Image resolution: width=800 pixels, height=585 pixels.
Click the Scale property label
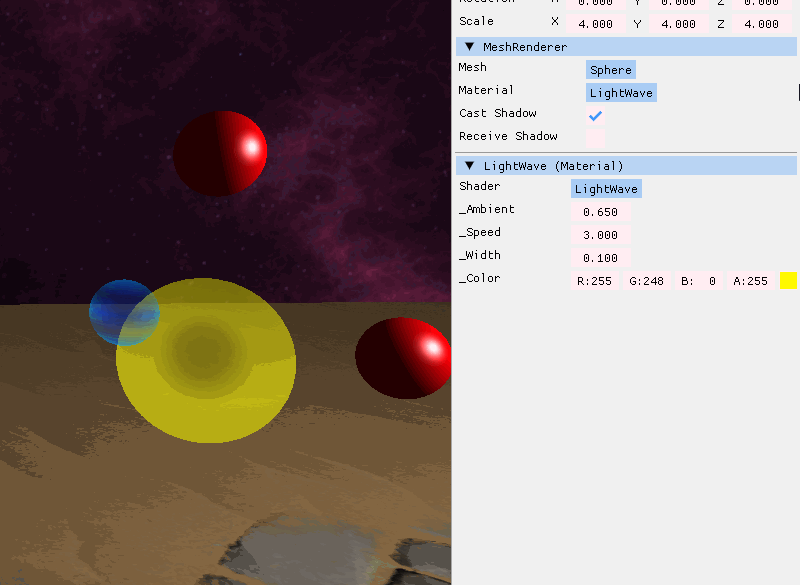coord(476,21)
